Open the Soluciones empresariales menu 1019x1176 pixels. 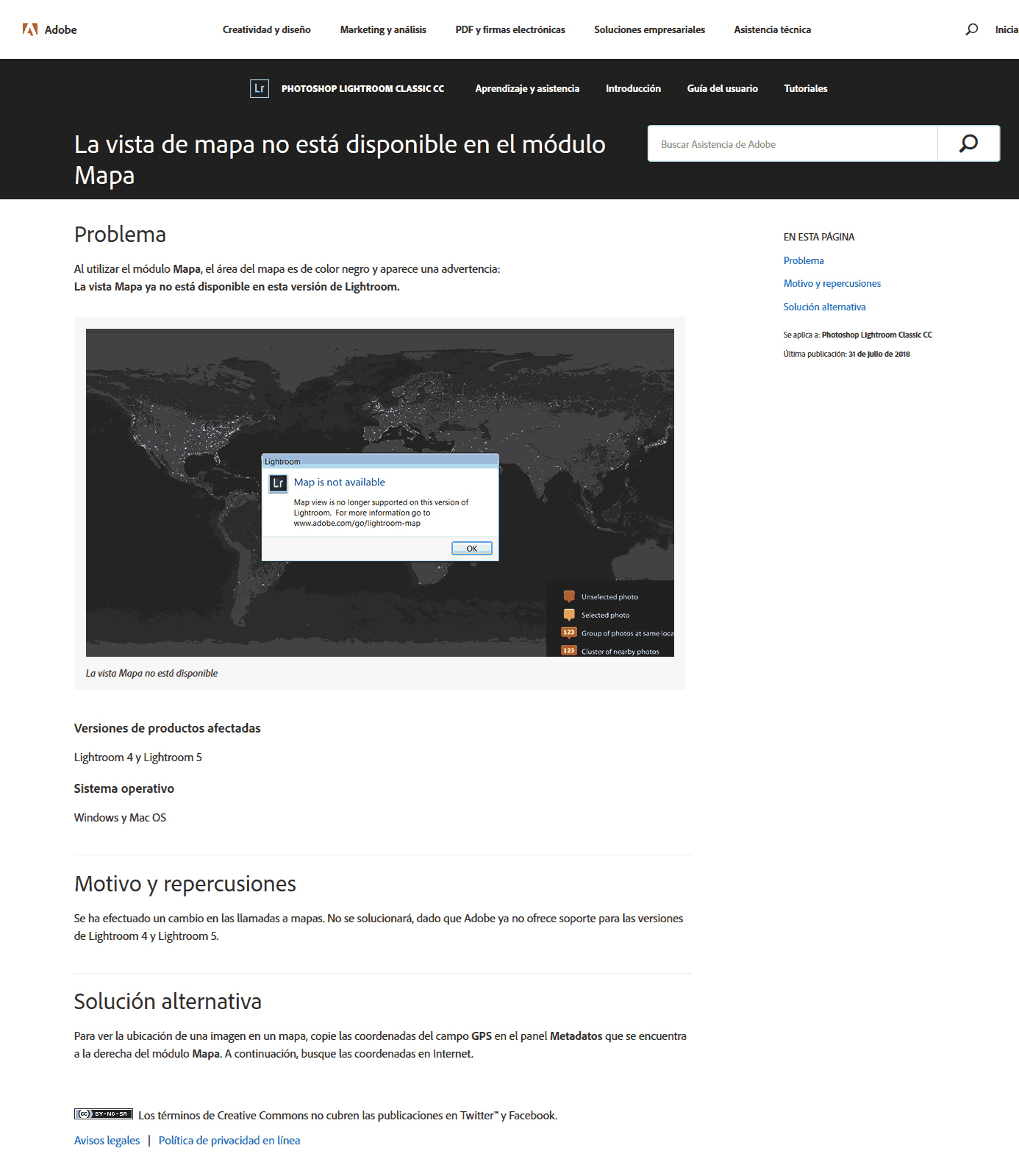click(649, 29)
